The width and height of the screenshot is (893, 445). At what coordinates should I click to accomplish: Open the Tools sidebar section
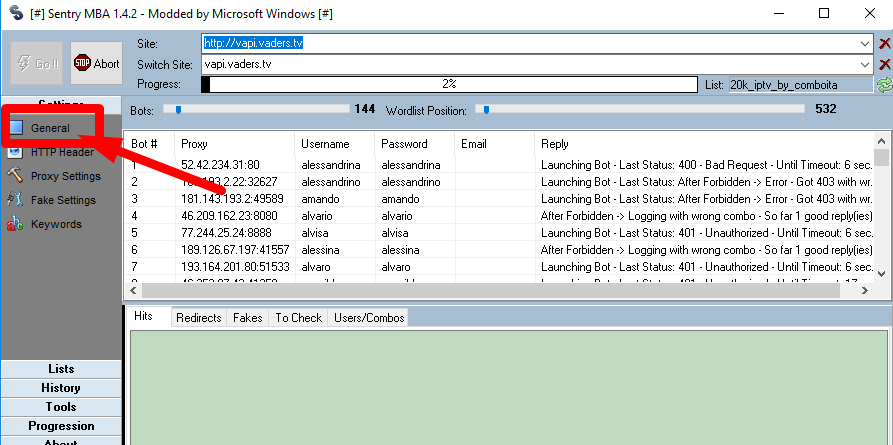(61, 407)
